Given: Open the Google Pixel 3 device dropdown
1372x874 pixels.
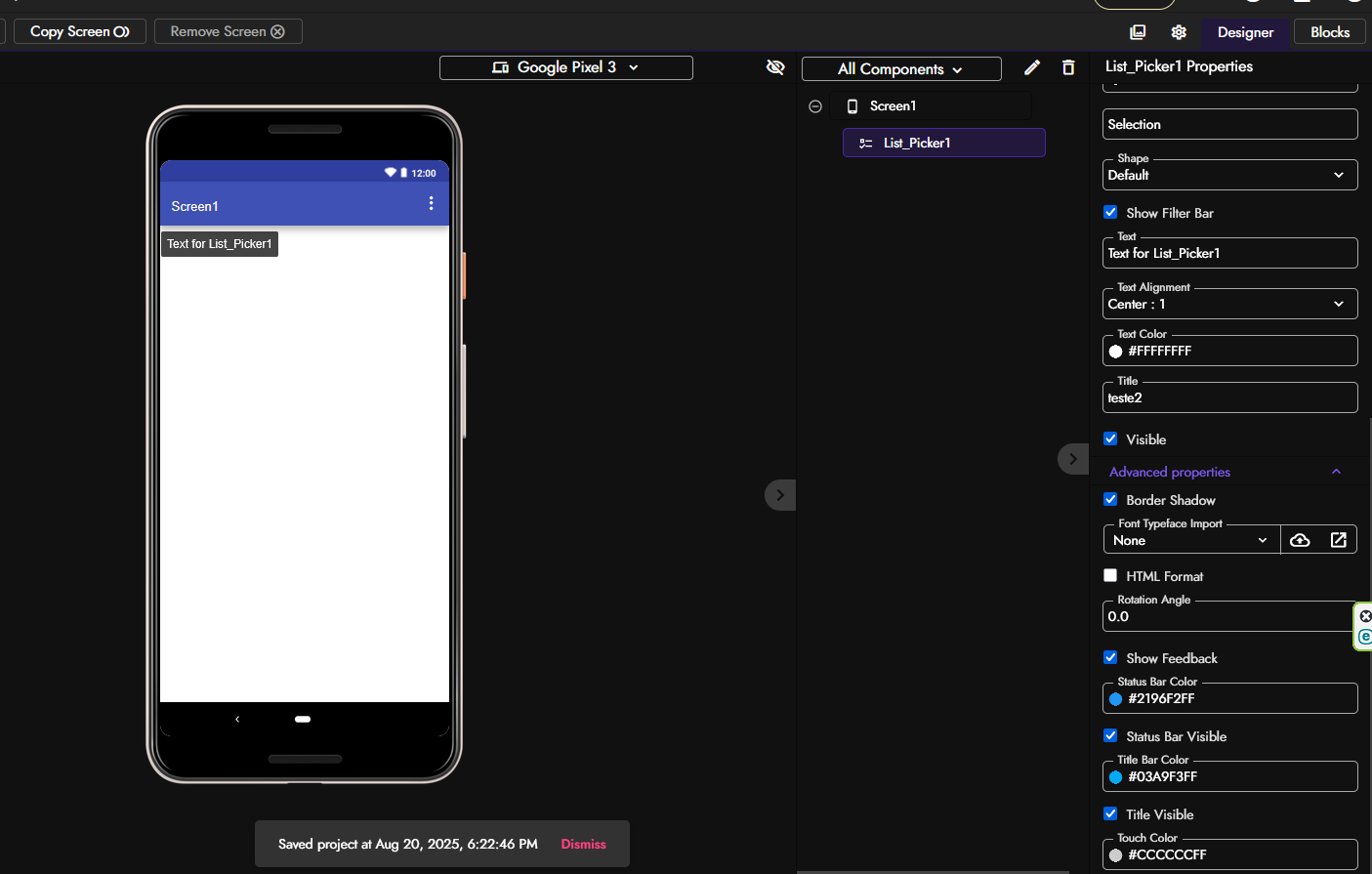Looking at the screenshot, I should tap(565, 67).
